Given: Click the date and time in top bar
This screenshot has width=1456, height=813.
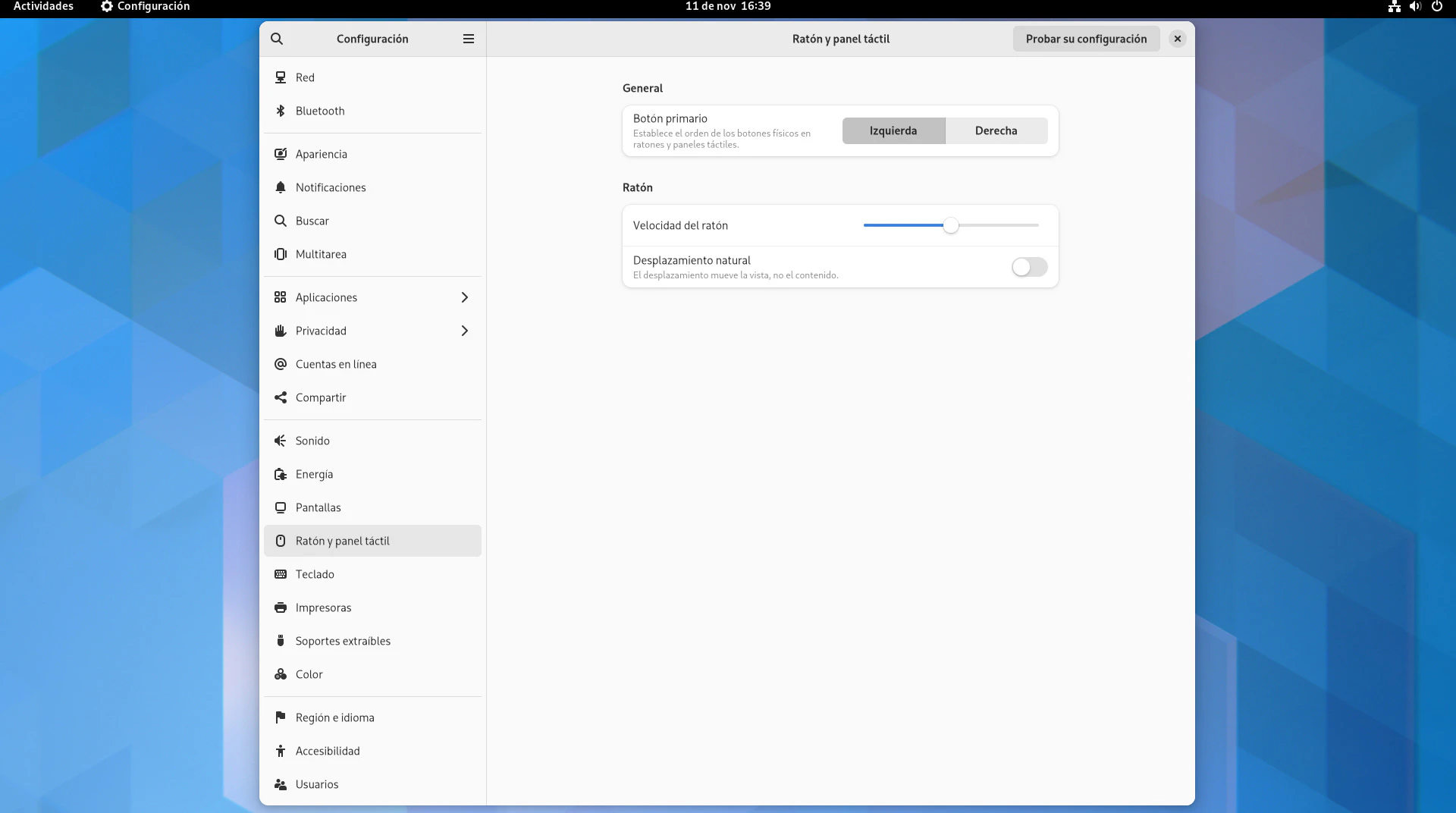Looking at the screenshot, I should (x=728, y=6).
